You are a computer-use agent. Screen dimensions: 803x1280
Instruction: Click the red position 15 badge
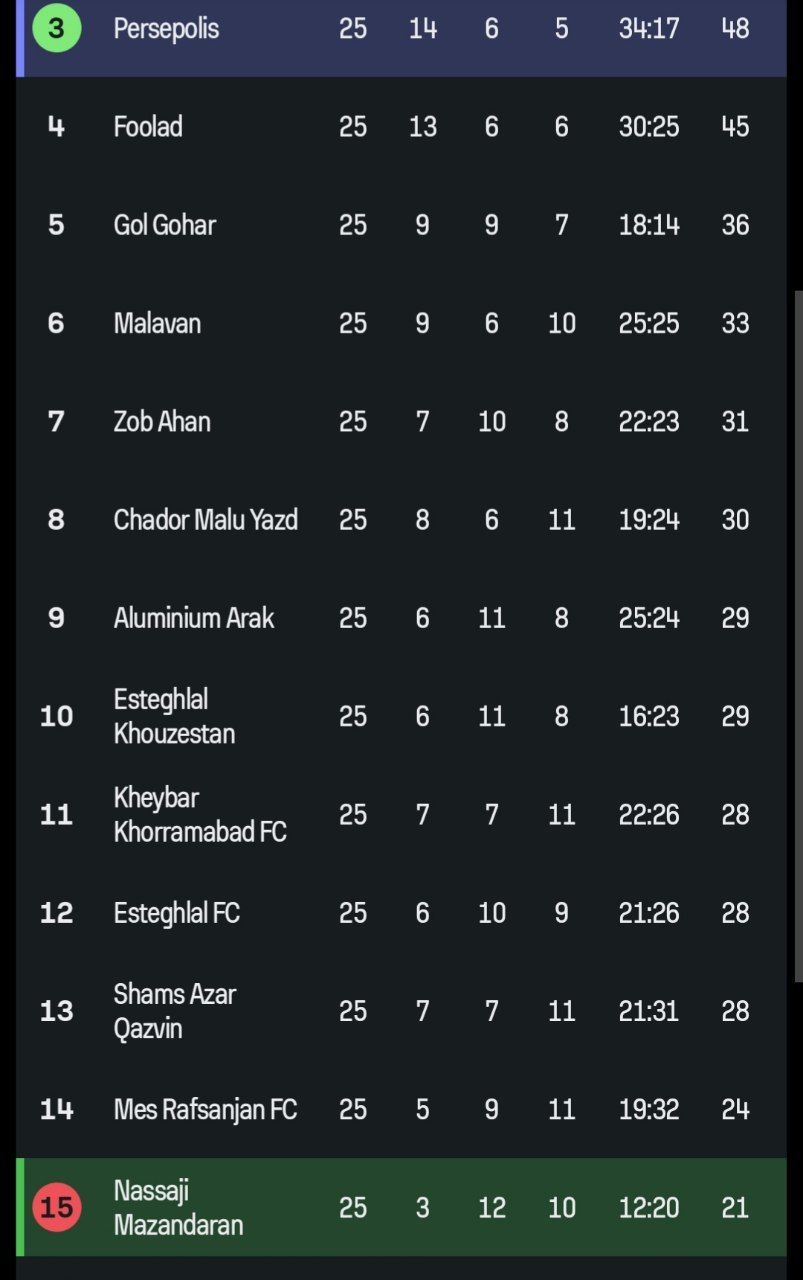56,1207
